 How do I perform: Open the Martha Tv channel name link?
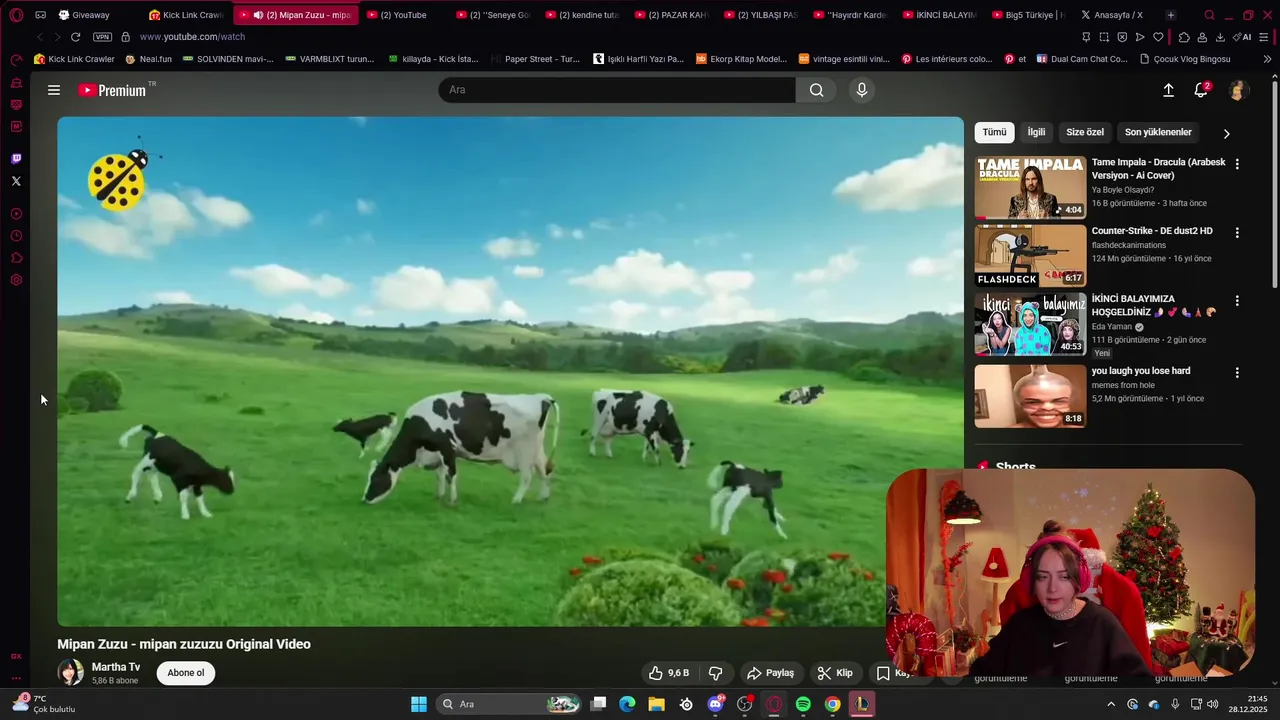coord(116,667)
